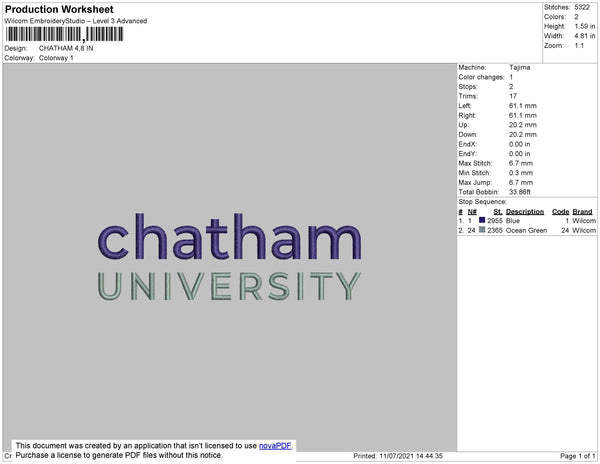The image size is (600, 464).
Task: Click the 'Colorway 1' value
Action: (x=56, y=58)
